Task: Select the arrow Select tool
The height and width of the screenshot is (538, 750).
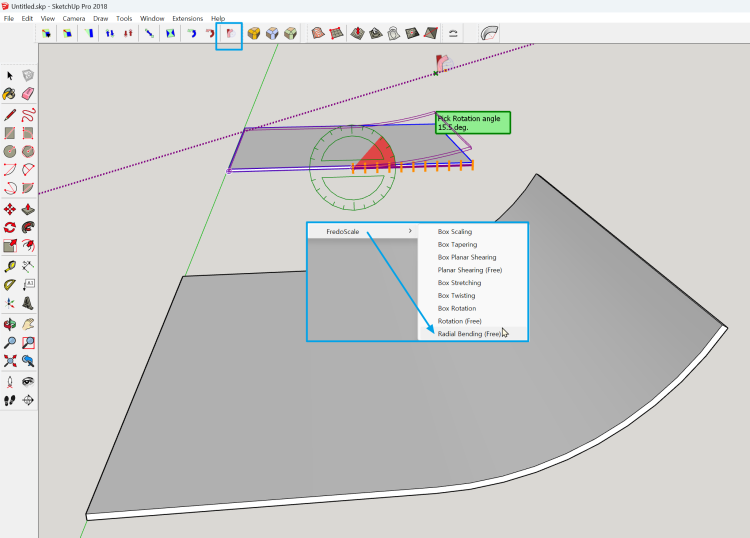Action: click(10, 76)
